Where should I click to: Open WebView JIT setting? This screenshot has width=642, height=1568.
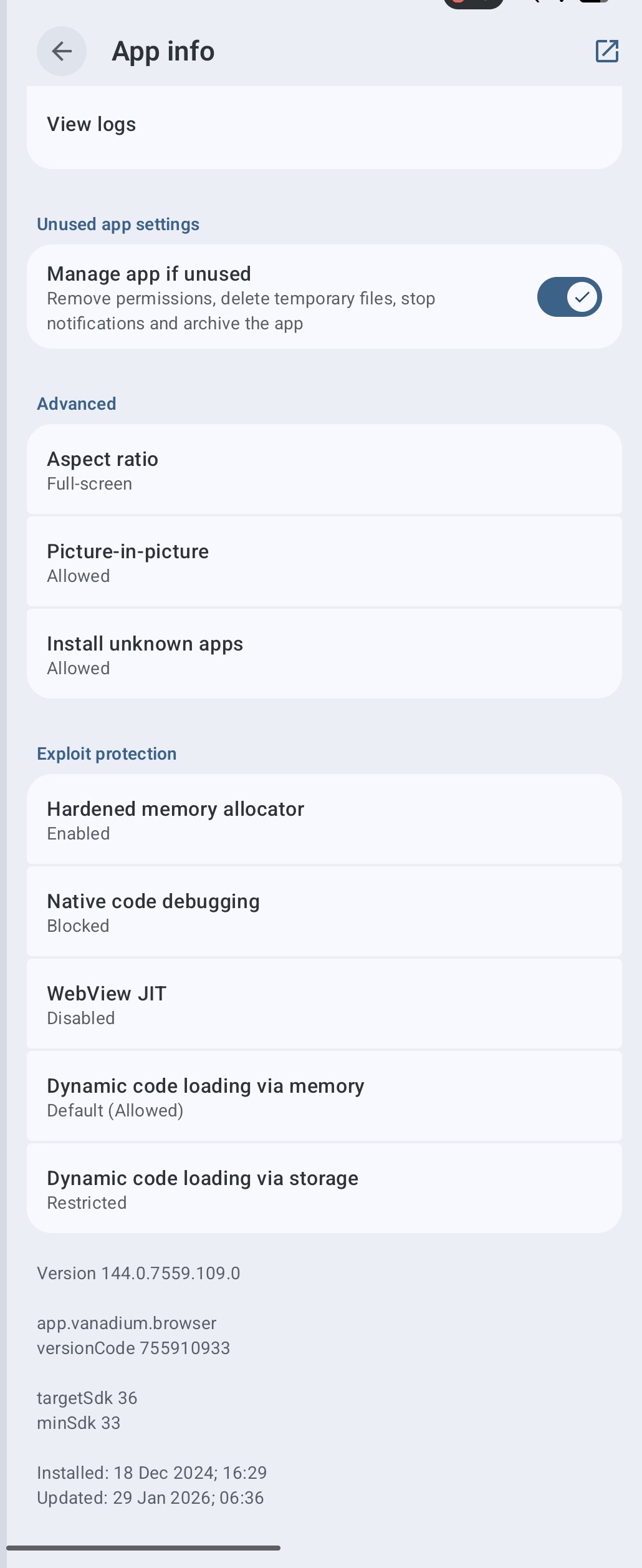(324, 1005)
